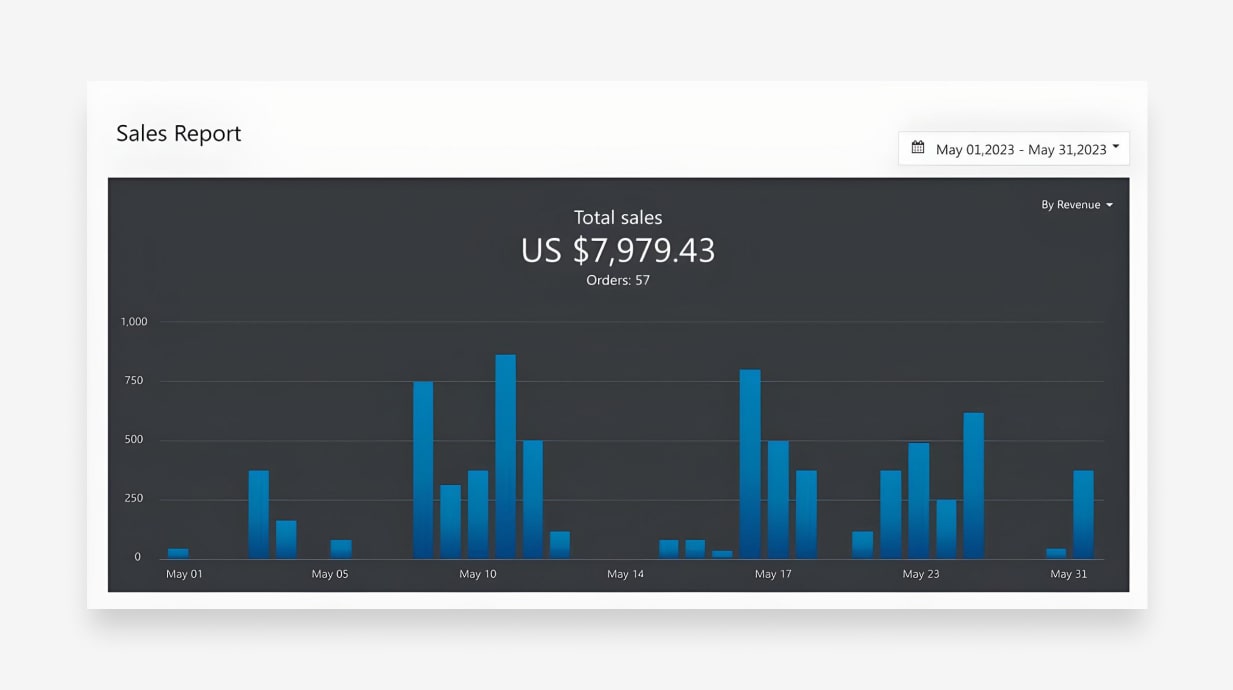Click the small bar above May 05 label
1233x690 pixels.
[341, 549]
